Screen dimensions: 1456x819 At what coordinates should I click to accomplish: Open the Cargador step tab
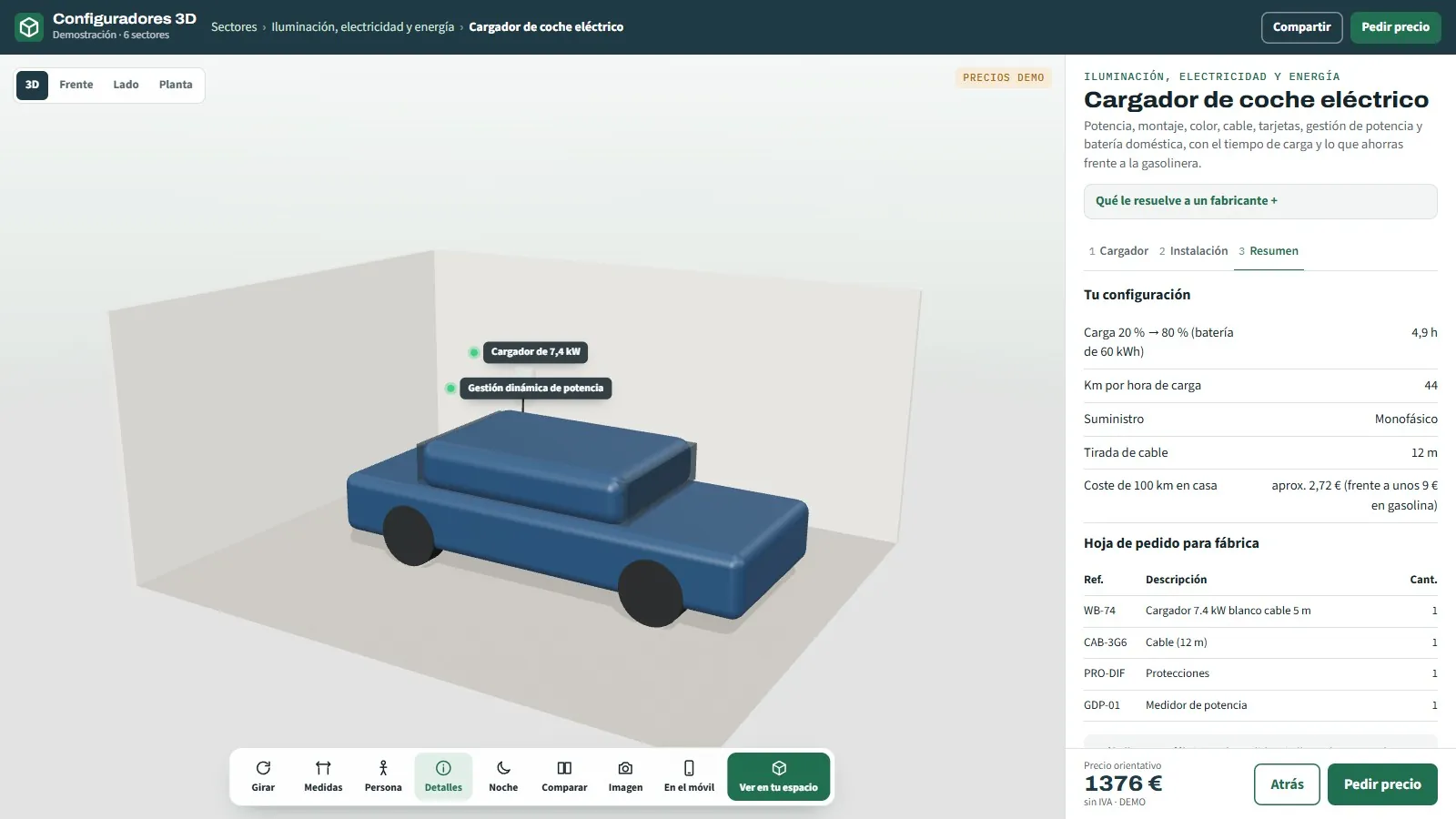click(1118, 251)
